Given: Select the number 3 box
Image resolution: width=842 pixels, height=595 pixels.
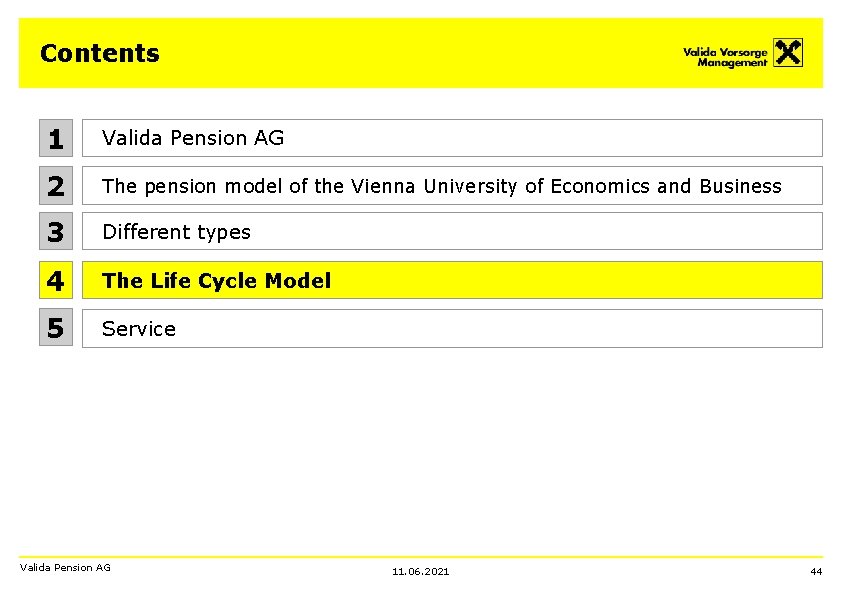Looking at the screenshot, I should click(x=56, y=232).
